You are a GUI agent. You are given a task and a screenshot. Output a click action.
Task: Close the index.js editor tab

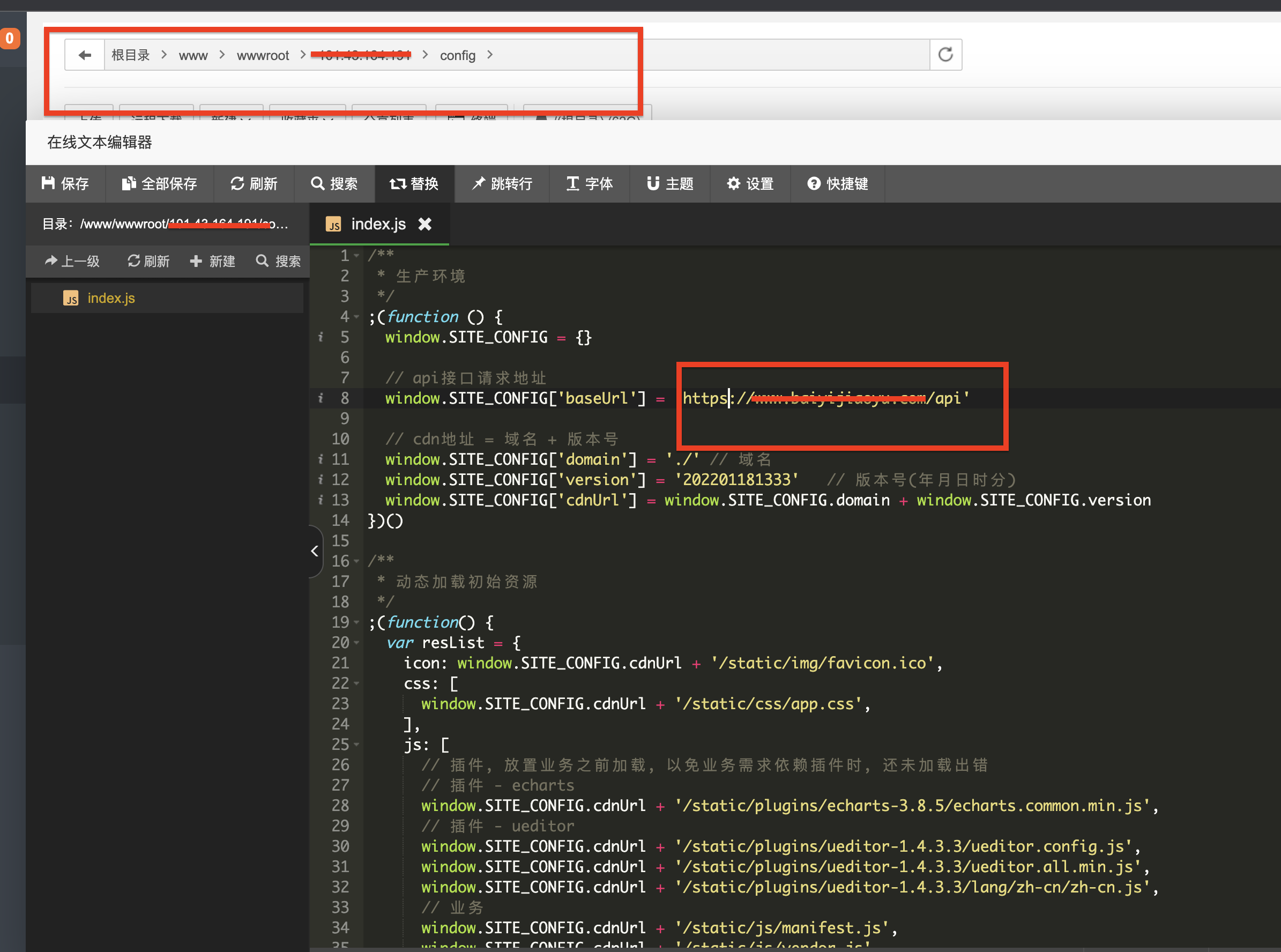(424, 224)
